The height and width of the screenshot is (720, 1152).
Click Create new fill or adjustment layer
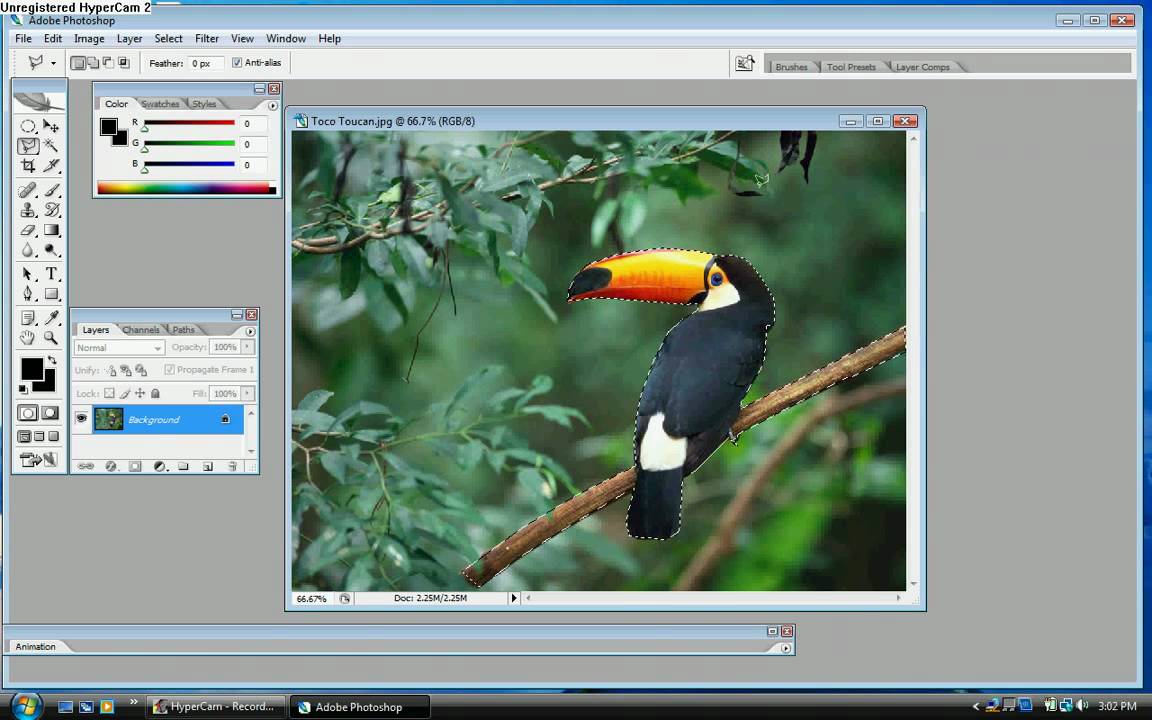coord(159,467)
